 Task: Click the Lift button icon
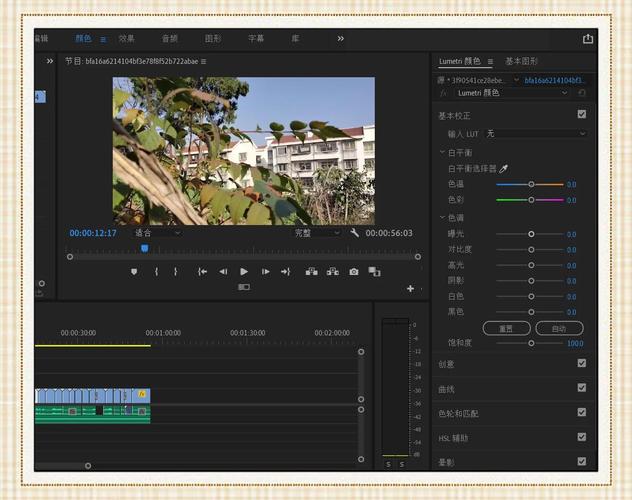[x=312, y=272]
